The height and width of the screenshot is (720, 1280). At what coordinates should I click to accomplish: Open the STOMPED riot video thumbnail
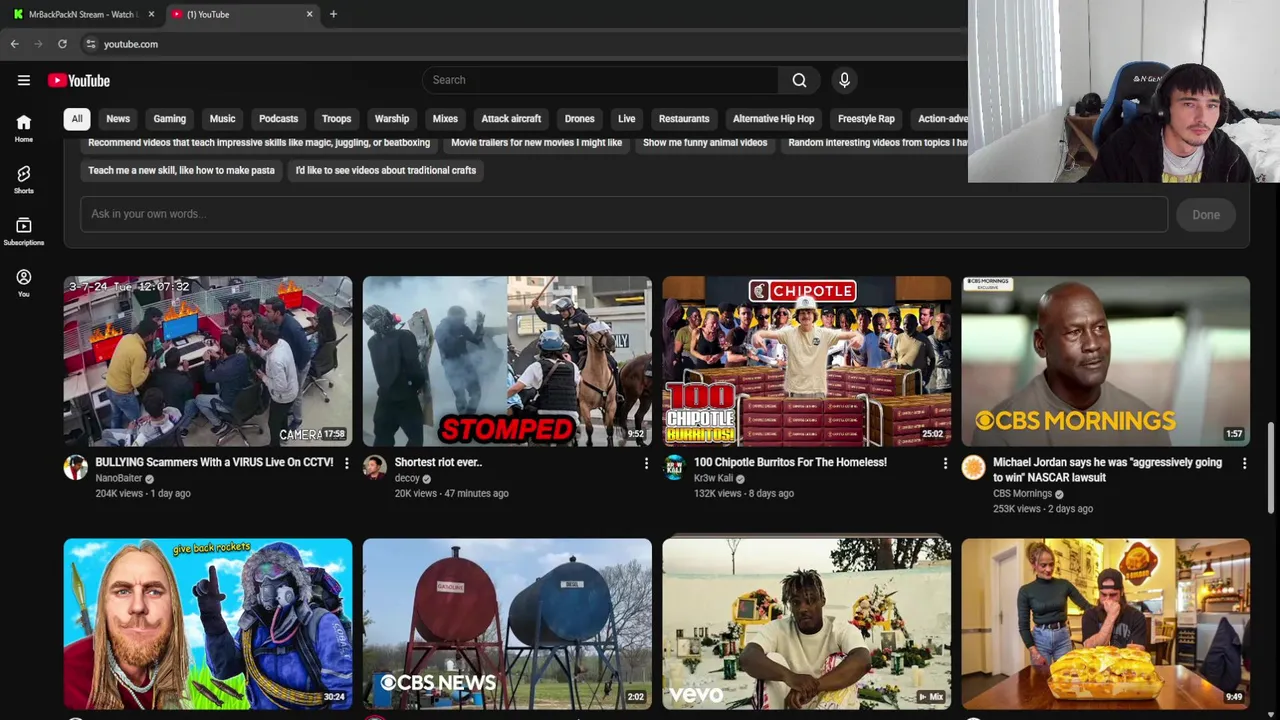click(507, 361)
